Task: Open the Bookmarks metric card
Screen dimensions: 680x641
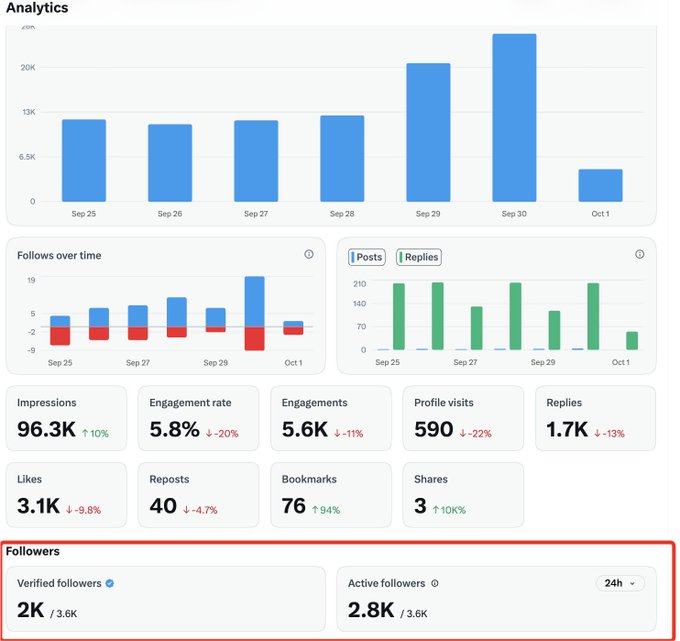Action: pyautogui.click(x=331, y=495)
